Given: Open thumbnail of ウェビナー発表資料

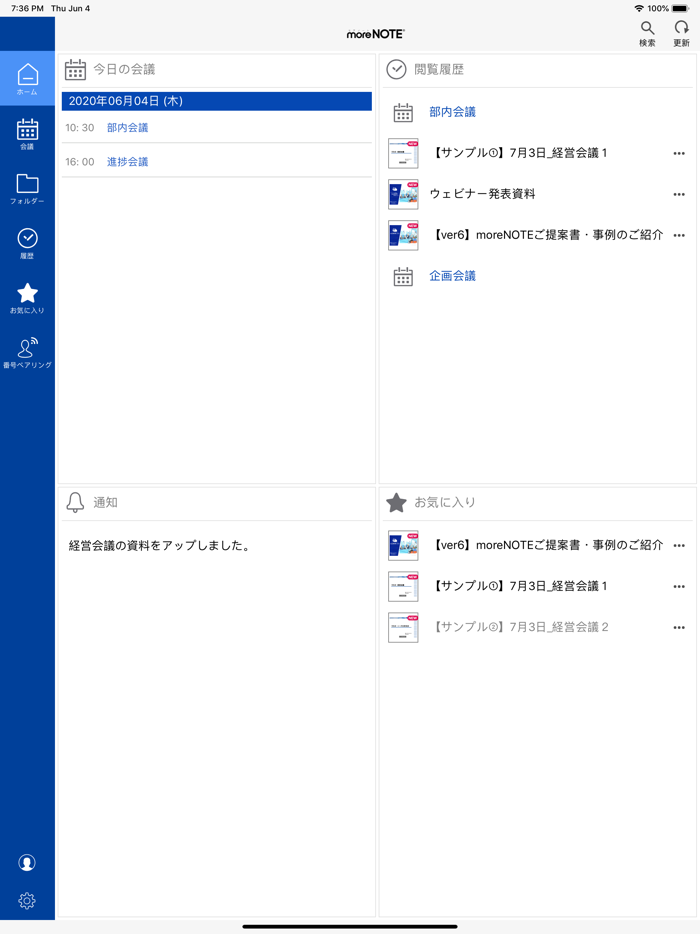Looking at the screenshot, I should click(403, 194).
